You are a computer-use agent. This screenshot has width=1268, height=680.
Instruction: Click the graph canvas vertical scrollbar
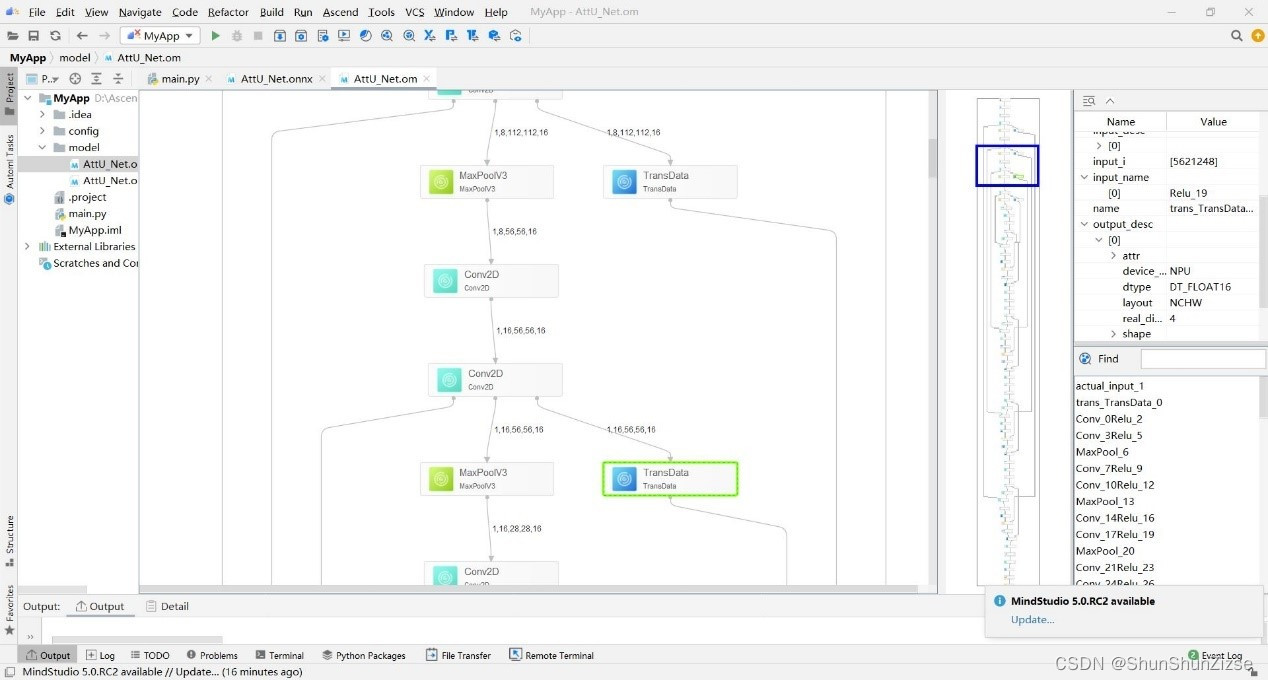click(932, 158)
